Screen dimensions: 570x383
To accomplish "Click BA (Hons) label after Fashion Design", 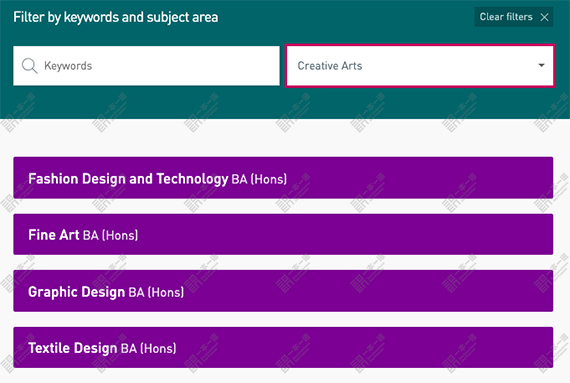I will pyautogui.click(x=259, y=179).
